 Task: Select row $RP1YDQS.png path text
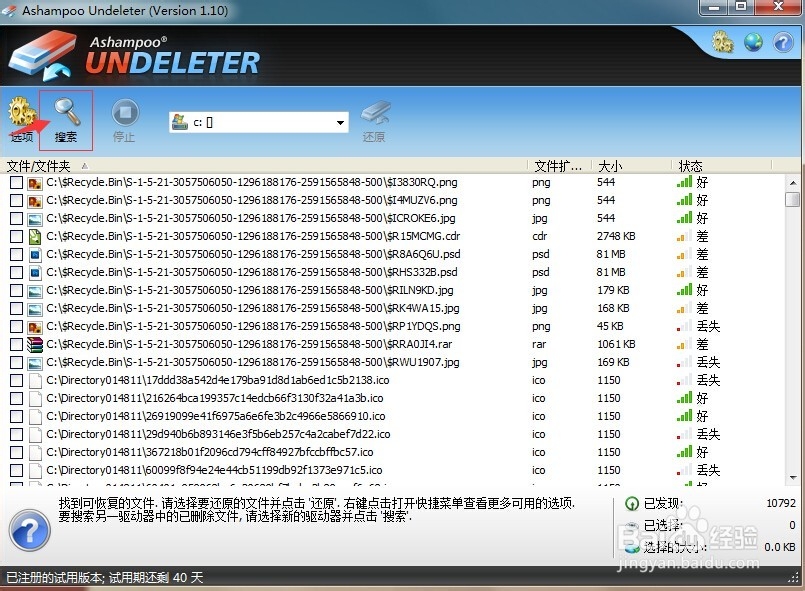pos(253,327)
